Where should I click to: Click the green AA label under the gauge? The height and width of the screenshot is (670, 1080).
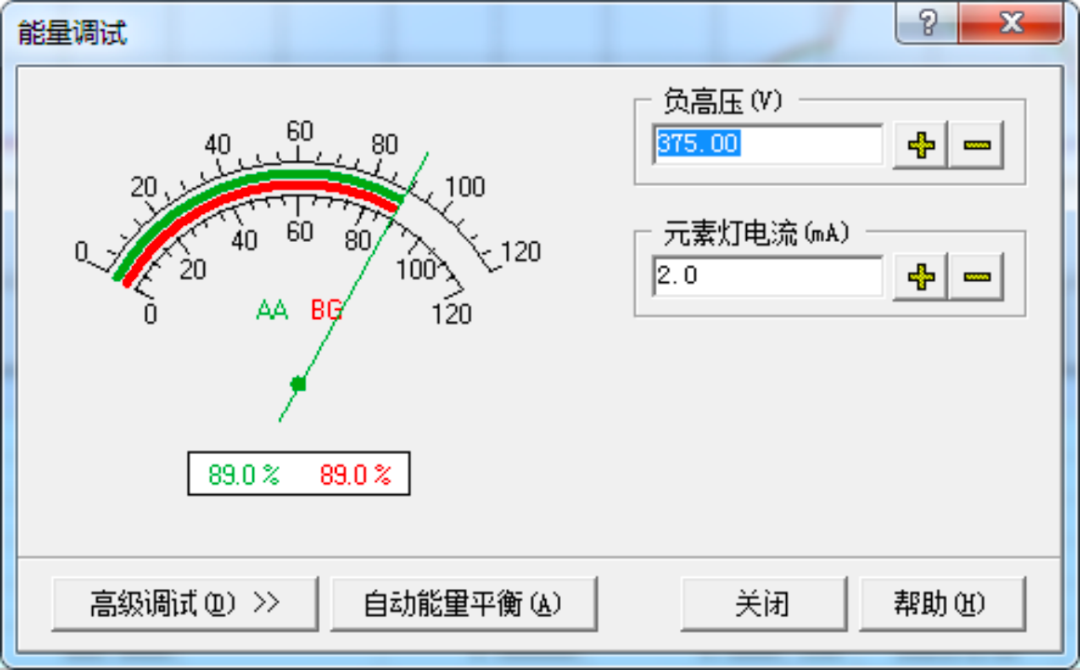(270, 309)
